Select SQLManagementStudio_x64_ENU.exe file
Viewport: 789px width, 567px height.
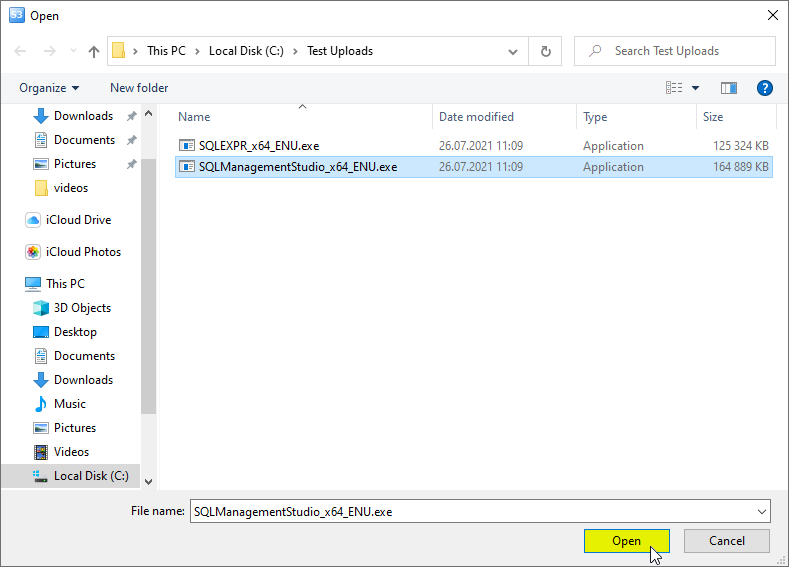pyautogui.click(x=474, y=167)
